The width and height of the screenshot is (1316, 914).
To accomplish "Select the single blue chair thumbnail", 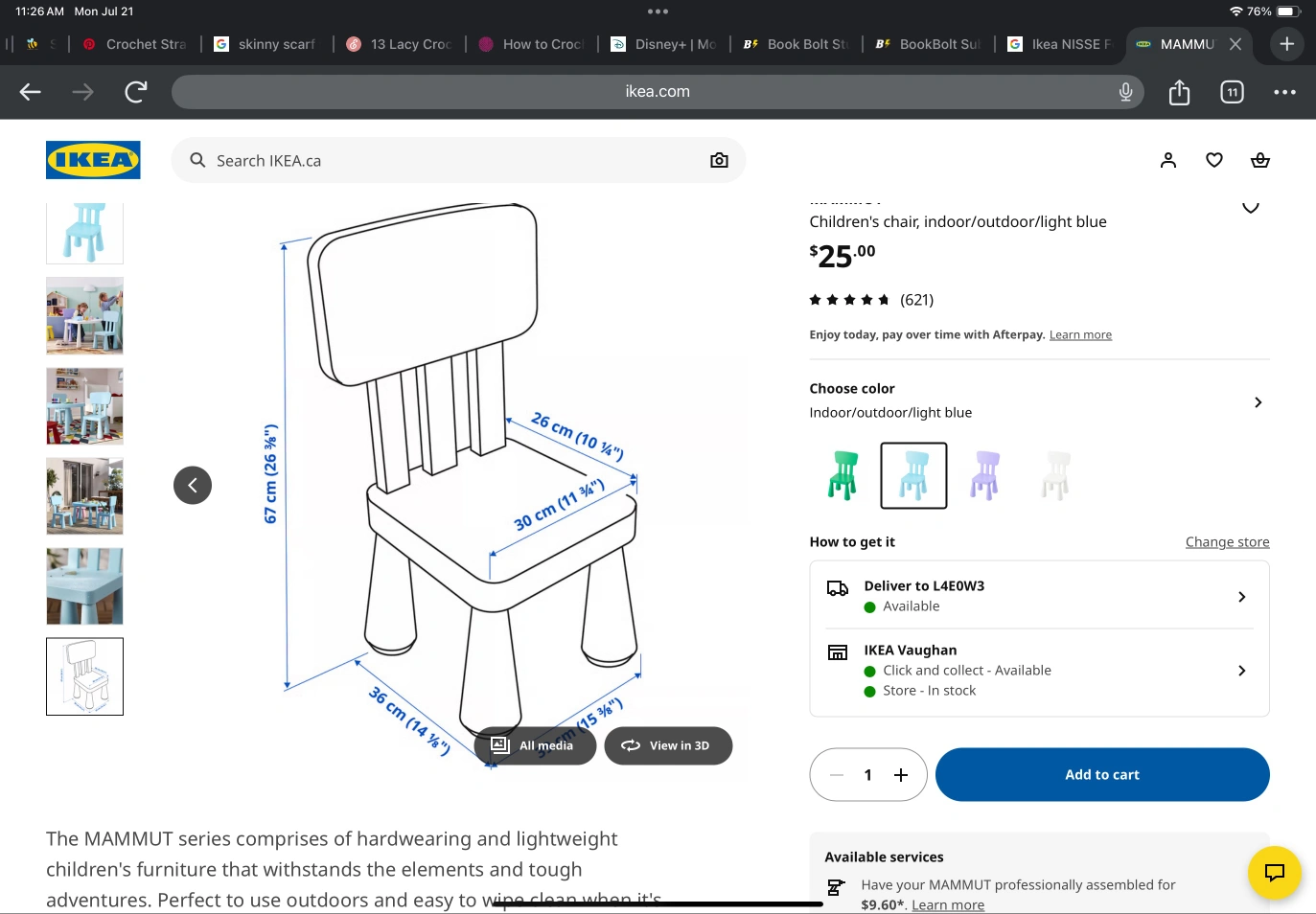I will tap(84, 233).
